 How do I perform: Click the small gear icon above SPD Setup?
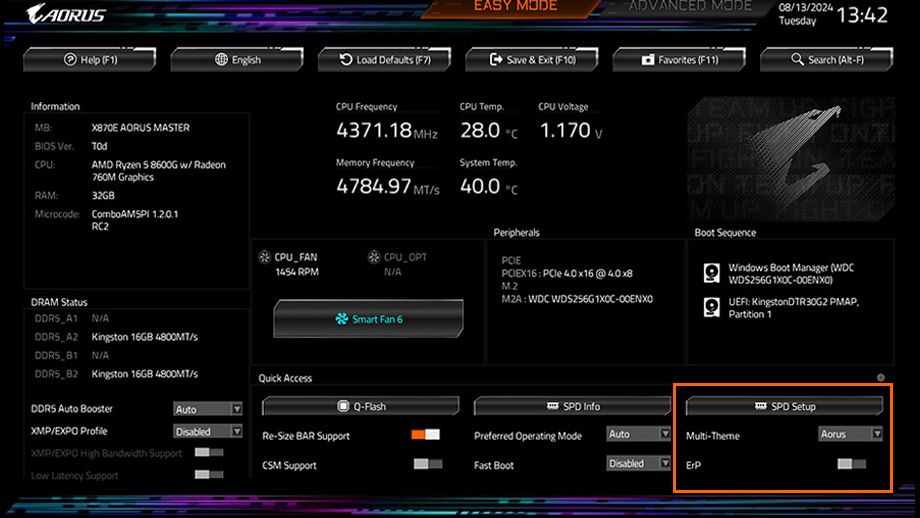point(881,378)
